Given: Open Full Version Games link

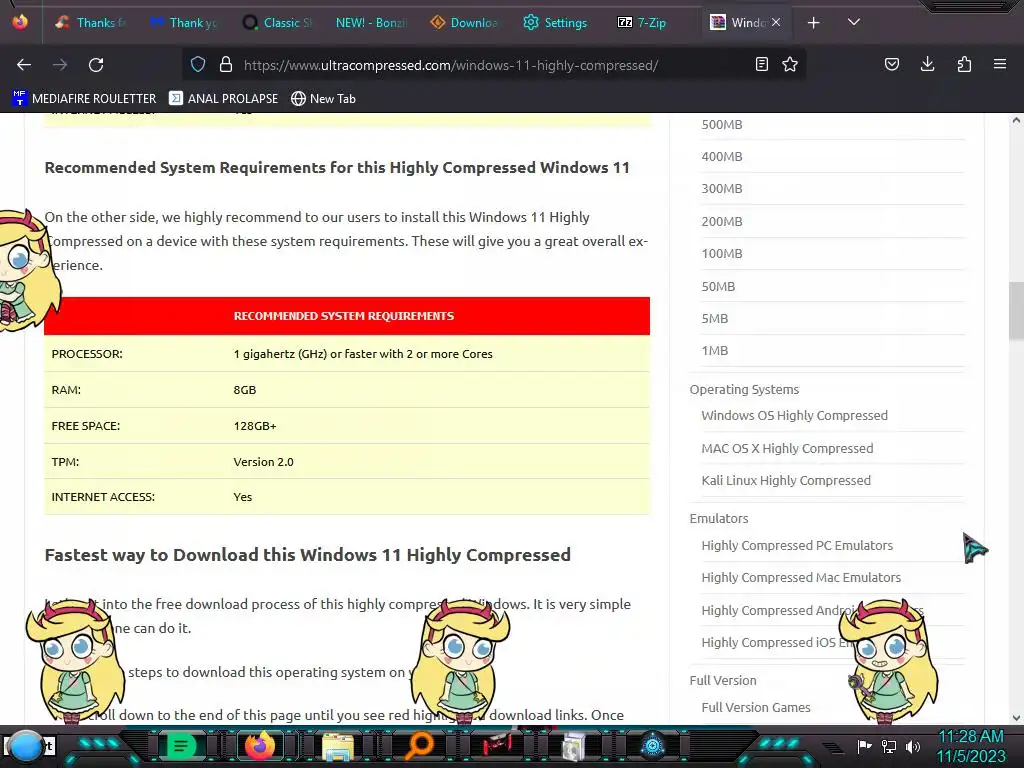Looking at the screenshot, I should 756,707.
